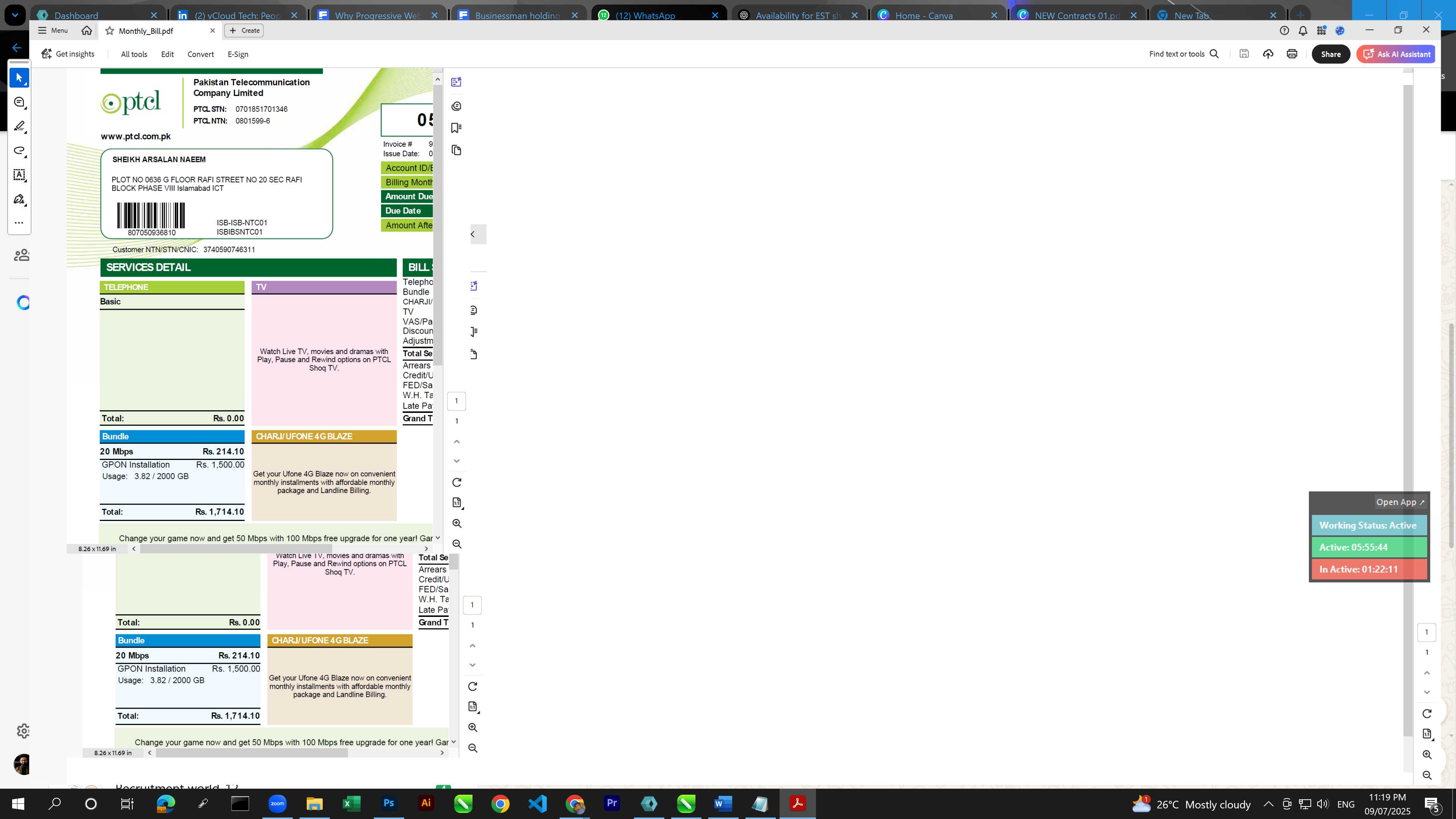This screenshot has width=1456, height=819.
Task: Open the Adobe apps grid icon
Action: (1321, 30)
